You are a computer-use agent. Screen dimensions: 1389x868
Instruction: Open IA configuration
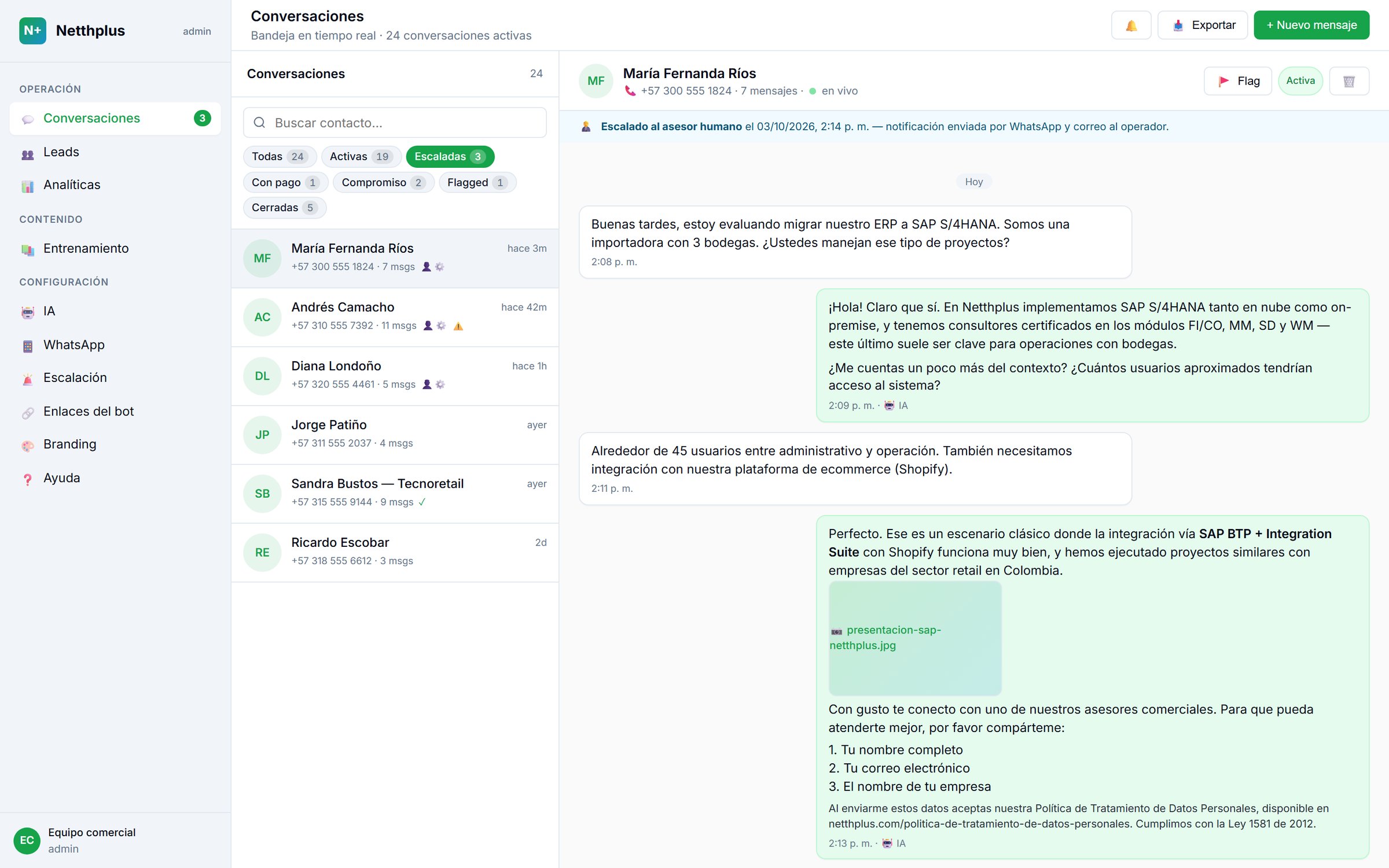[115, 311]
